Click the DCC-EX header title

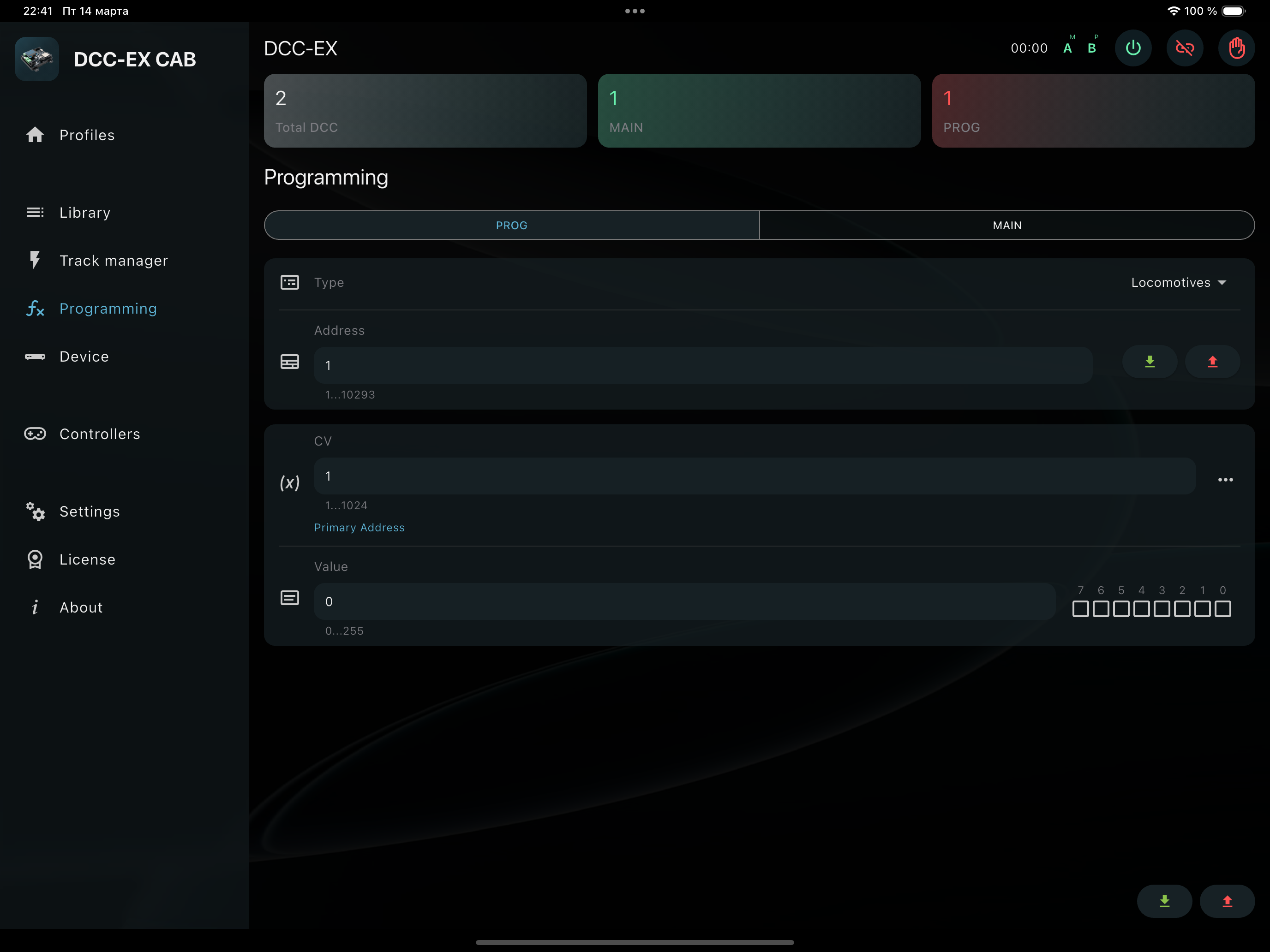click(x=301, y=48)
